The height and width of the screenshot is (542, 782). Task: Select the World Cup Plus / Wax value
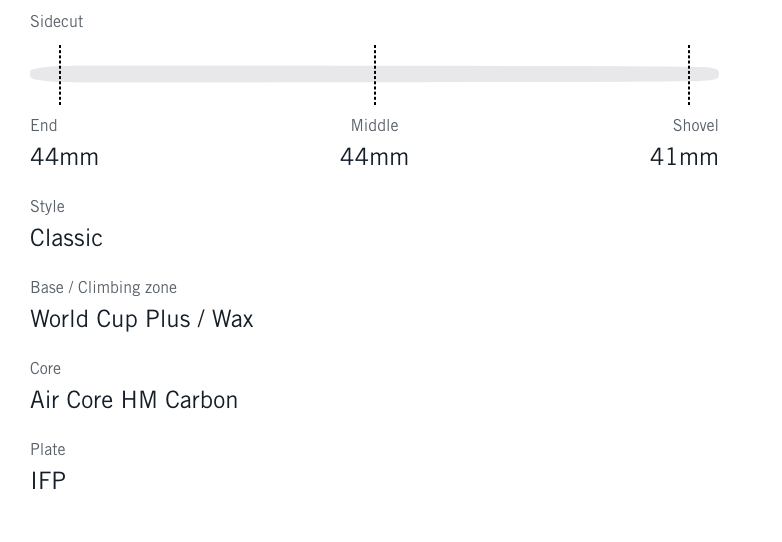pos(141,319)
